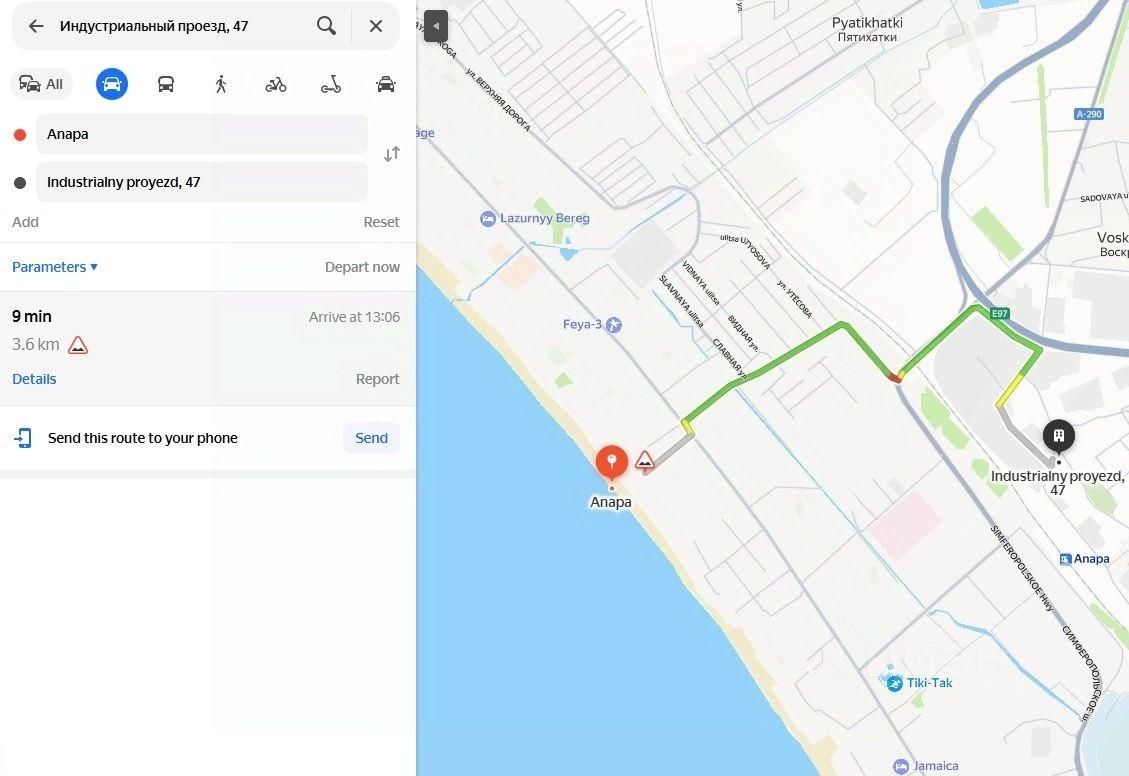Image resolution: width=1129 pixels, height=776 pixels.
Task: Click the Send button for phone route
Action: (372, 438)
